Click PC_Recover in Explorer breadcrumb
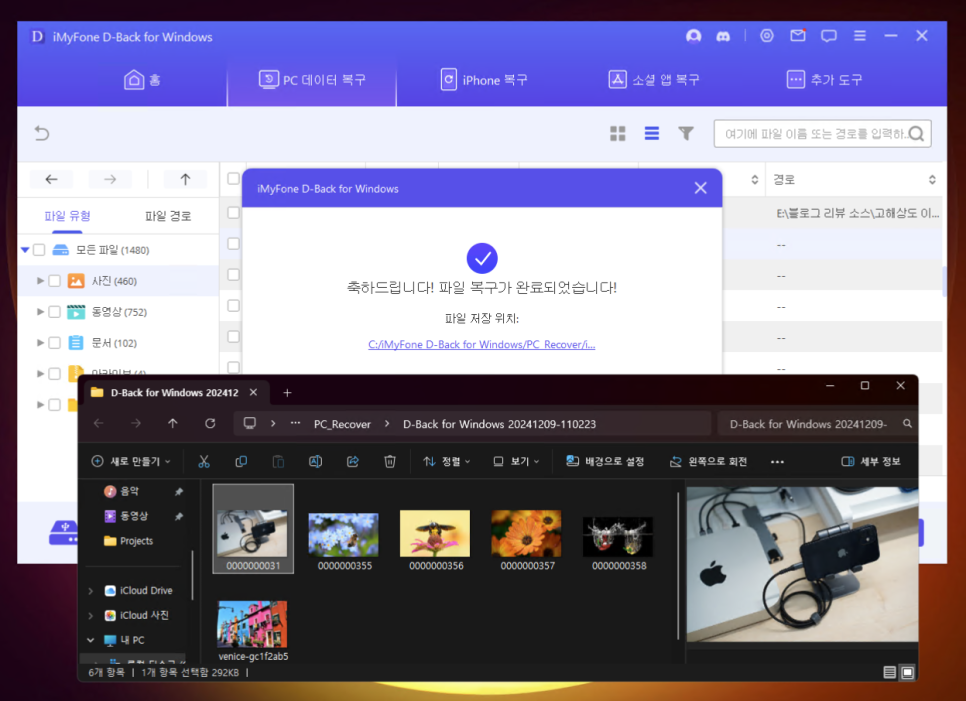Image resolution: width=966 pixels, height=701 pixels. [342, 424]
